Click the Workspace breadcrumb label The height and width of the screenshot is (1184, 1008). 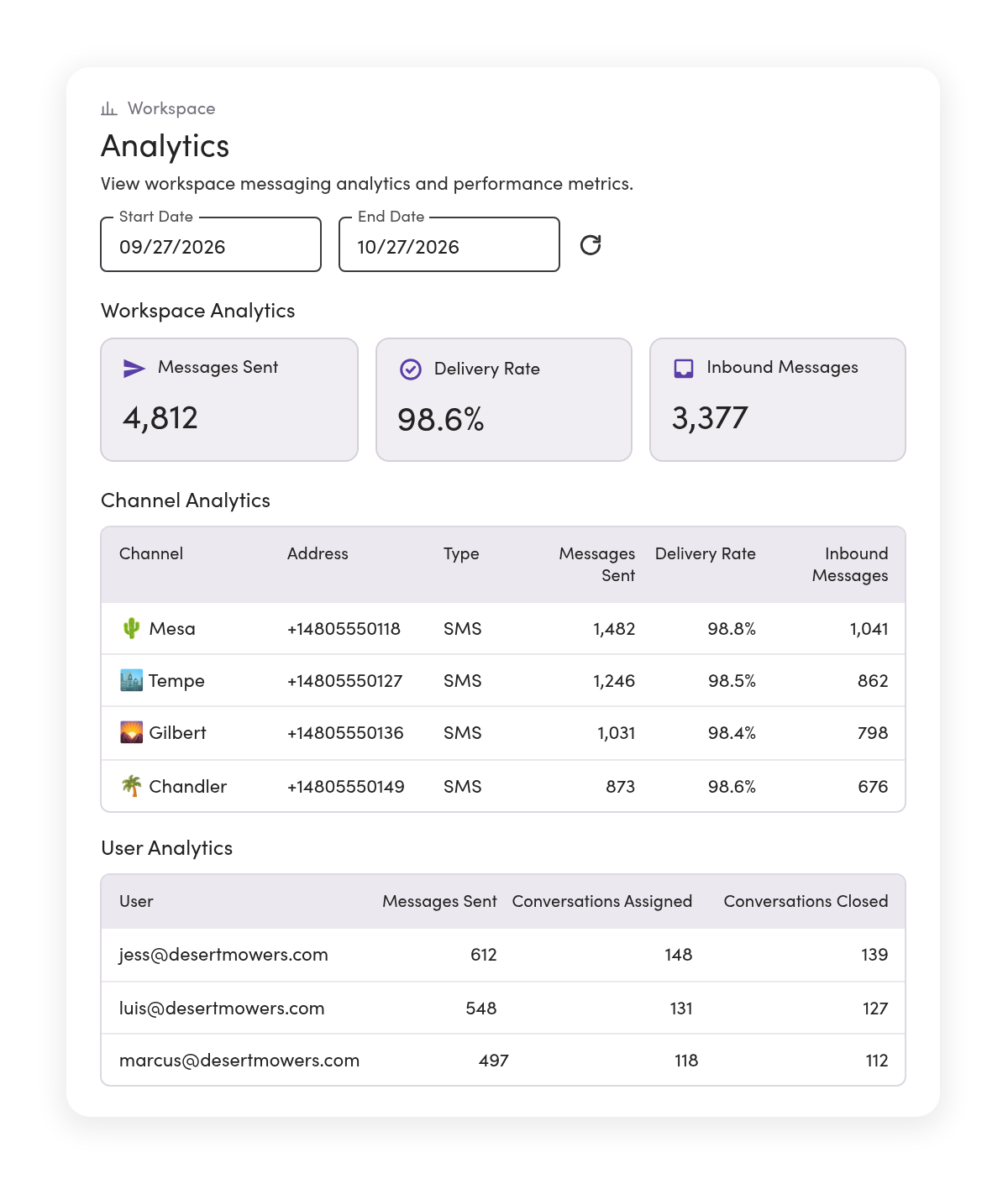(x=171, y=108)
